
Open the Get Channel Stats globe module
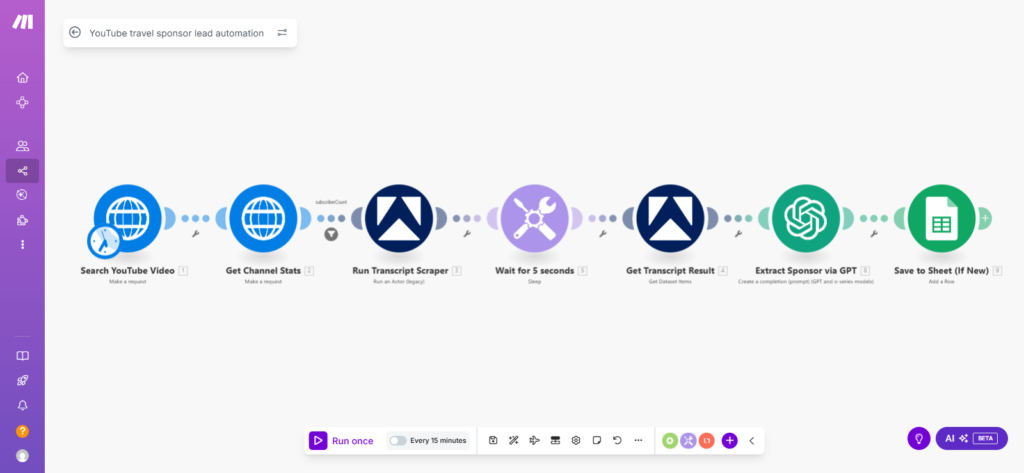click(x=263, y=218)
